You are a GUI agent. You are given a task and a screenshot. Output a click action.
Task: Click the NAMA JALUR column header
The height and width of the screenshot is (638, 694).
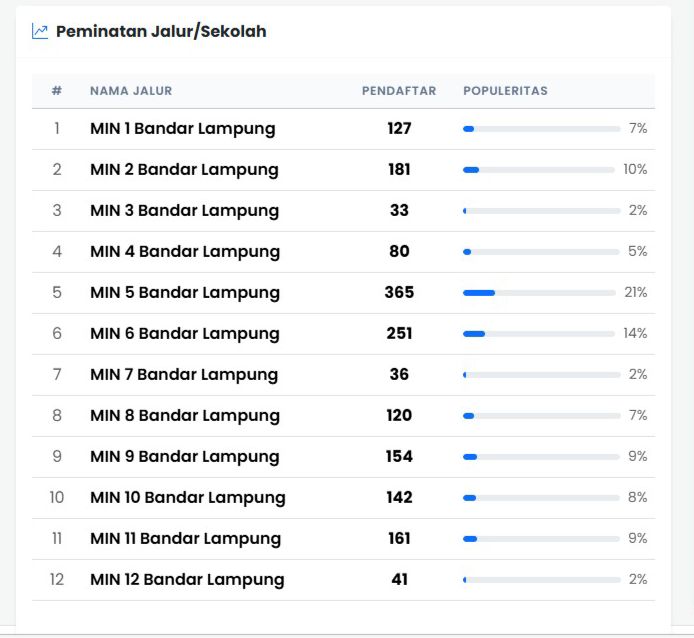pyautogui.click(x=131, y=91)
